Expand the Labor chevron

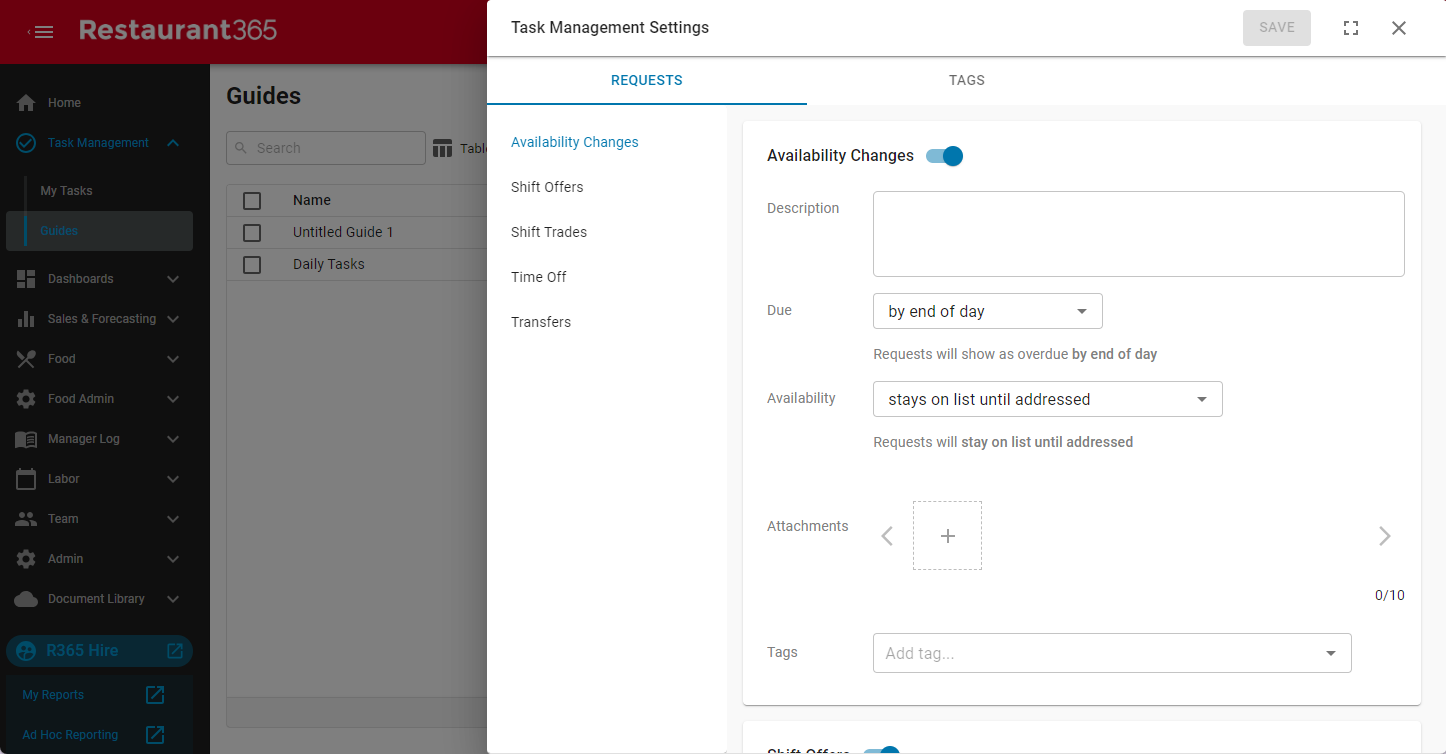[x=173, y=479]
